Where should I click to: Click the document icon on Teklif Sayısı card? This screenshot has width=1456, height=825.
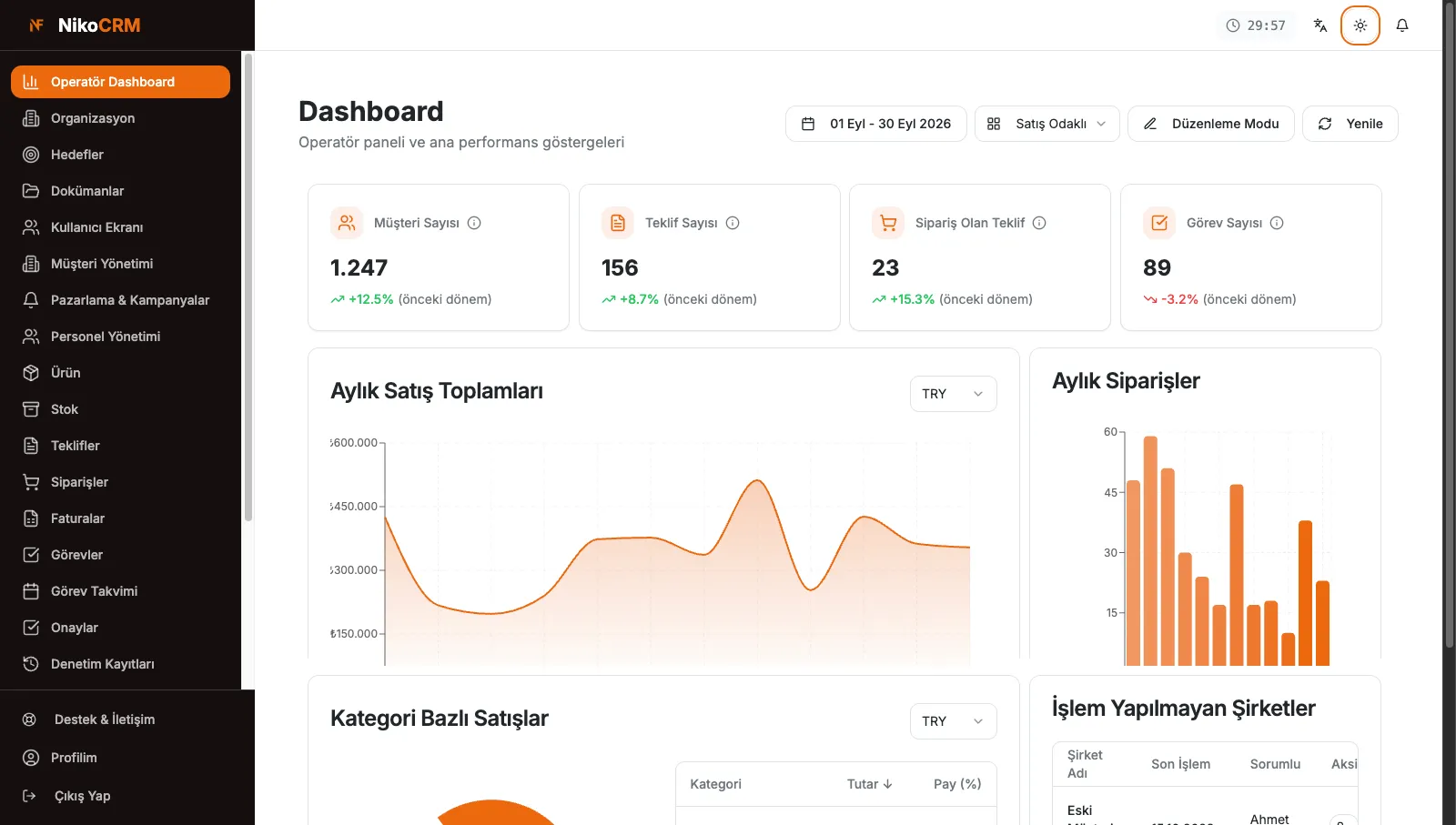tap(618, 223)
